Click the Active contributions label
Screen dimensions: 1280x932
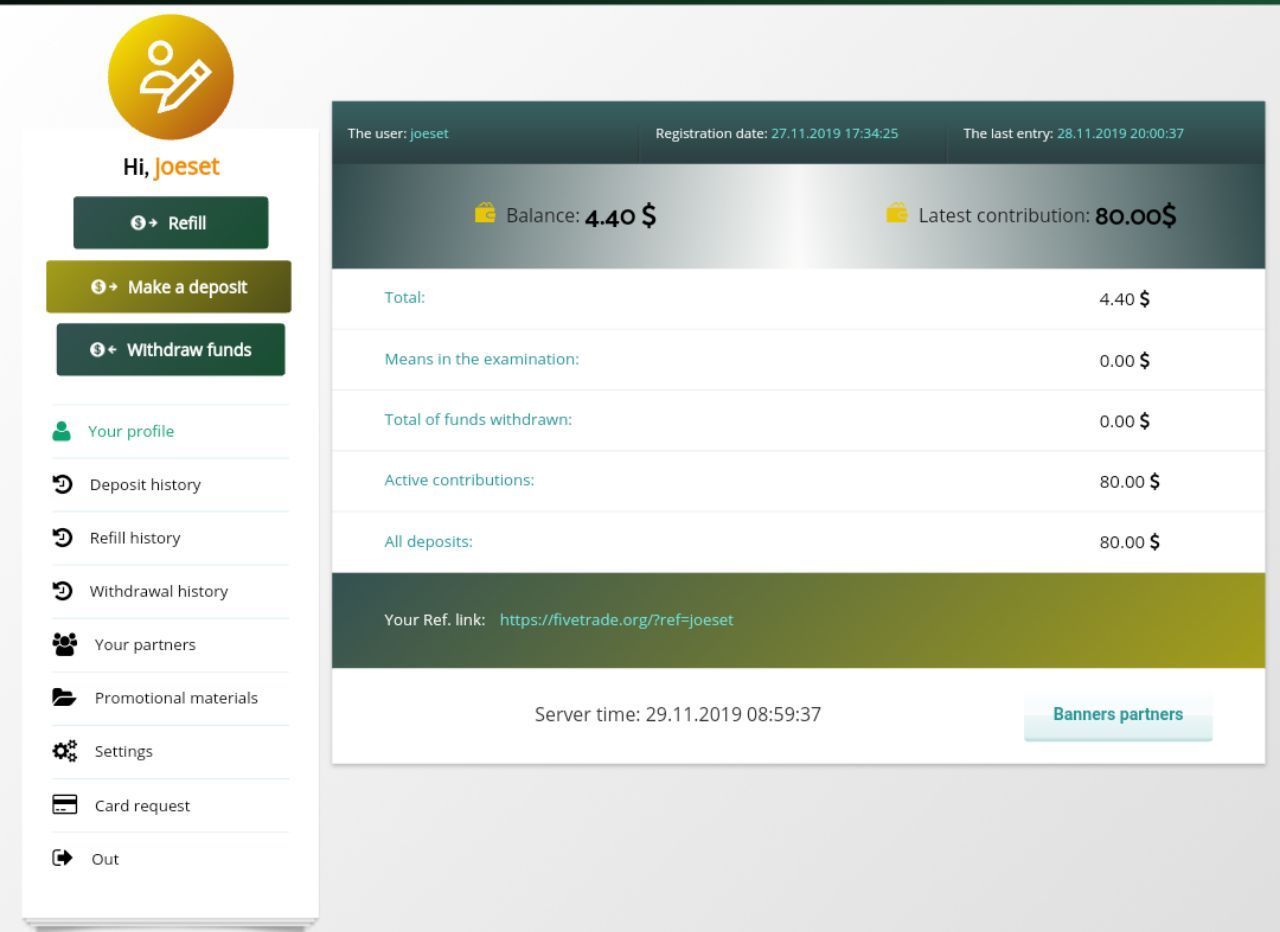click(x=460, y=480)
